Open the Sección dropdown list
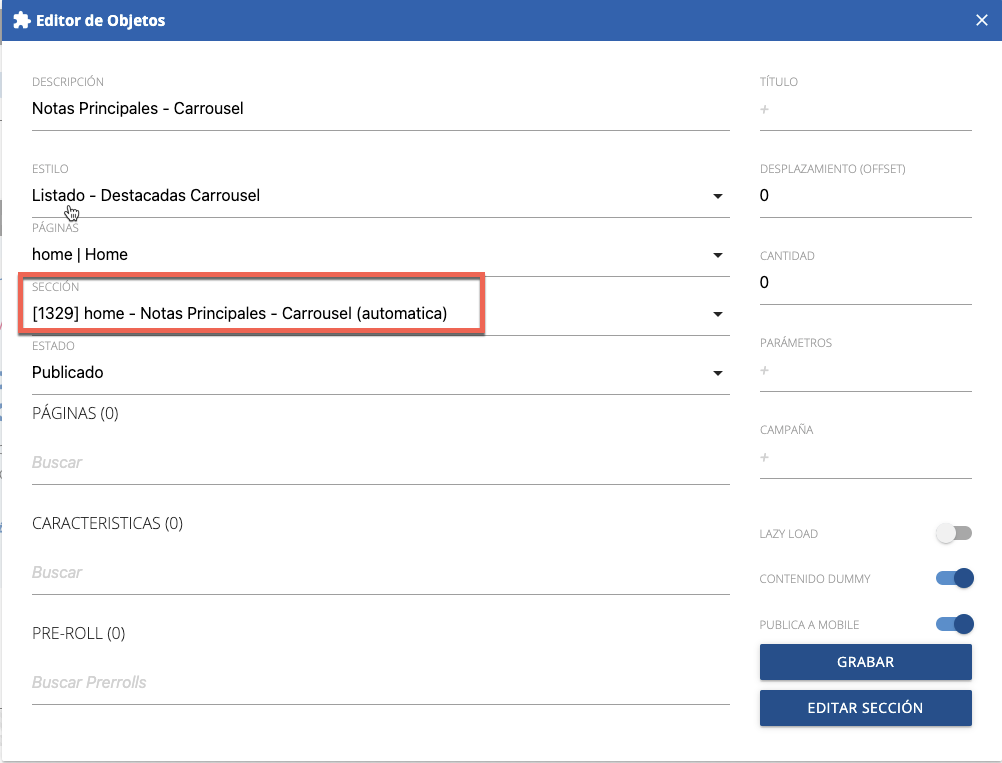 [x=717, y=314]
